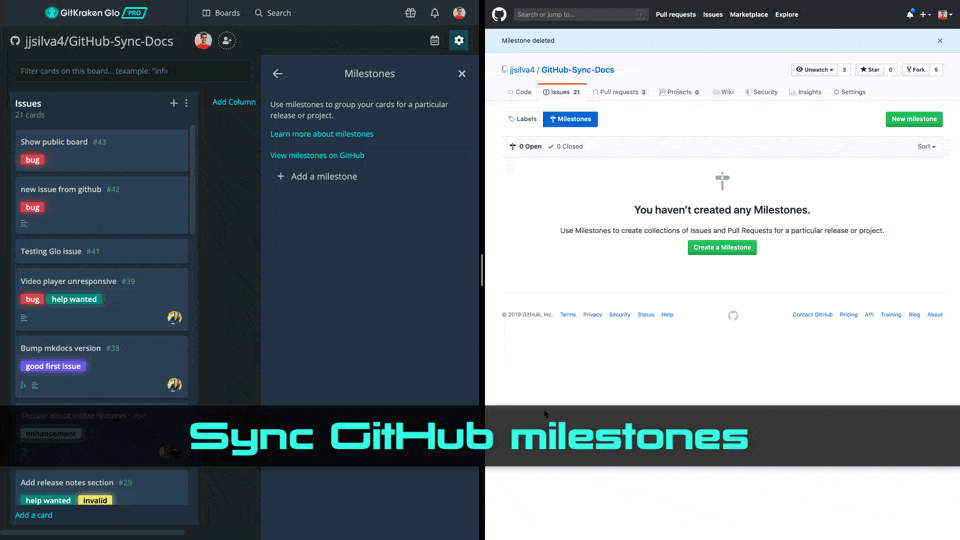Switch to the Projects tab

click(679, 92)
